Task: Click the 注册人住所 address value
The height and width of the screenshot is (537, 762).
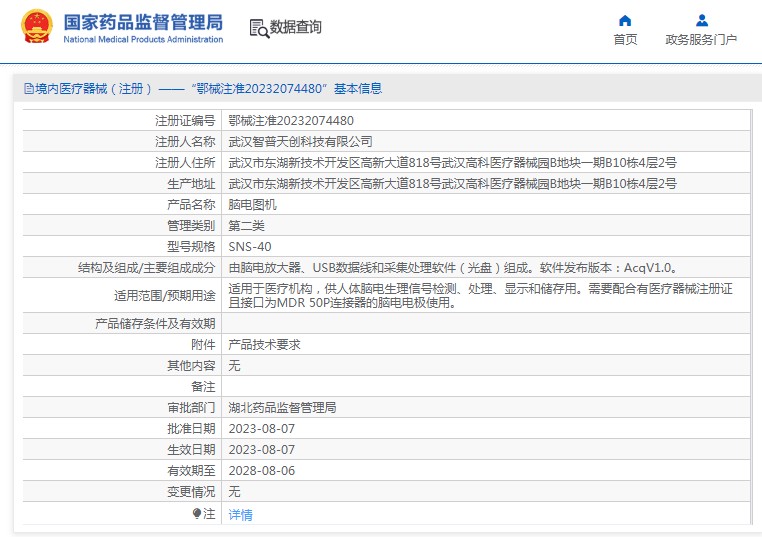Action: click(452, 162)
